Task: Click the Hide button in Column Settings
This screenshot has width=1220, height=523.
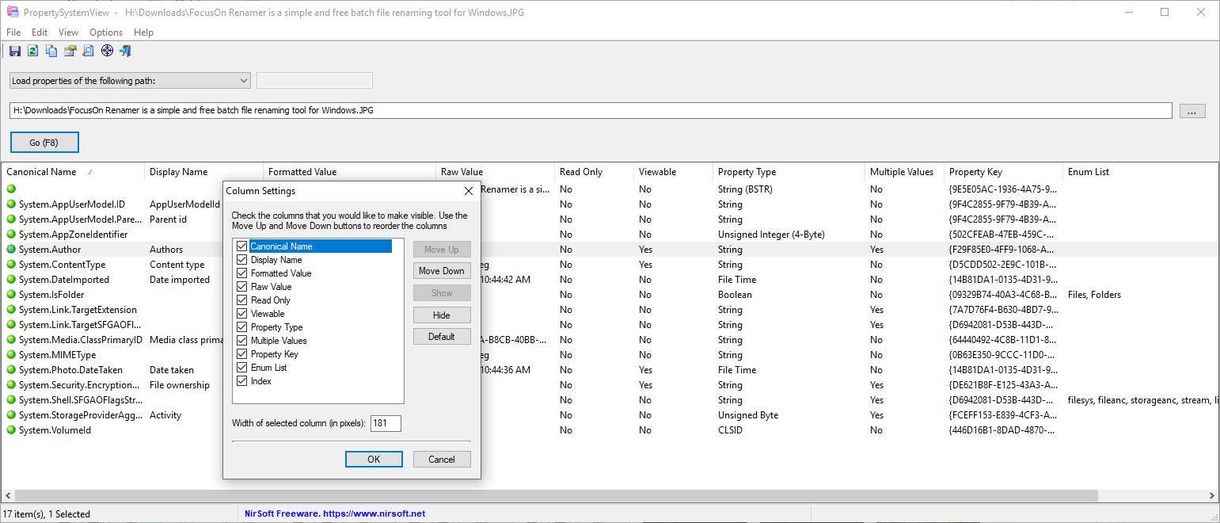Action: (x=442, y=315)
